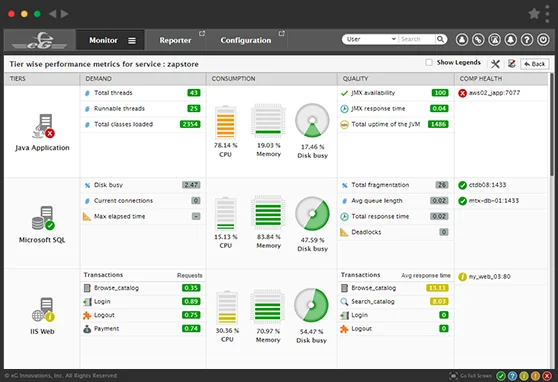Filter by yellow minor status icon
This screenshot has width=558, height=382.
pos(524,376)
